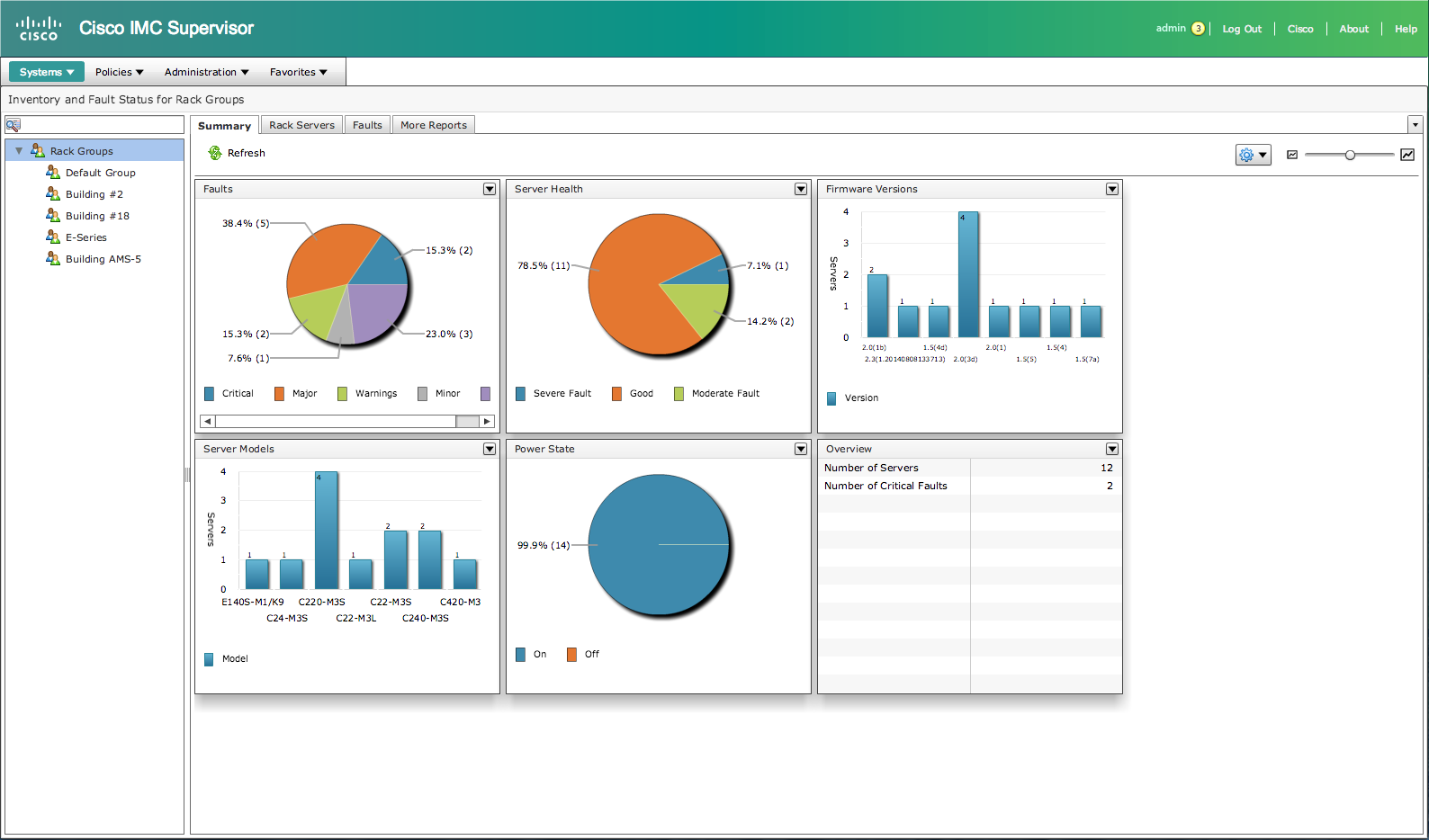Screen dimensions: 1429x840
Task: Click the admin user link
Action: (x=1171, y=28)
